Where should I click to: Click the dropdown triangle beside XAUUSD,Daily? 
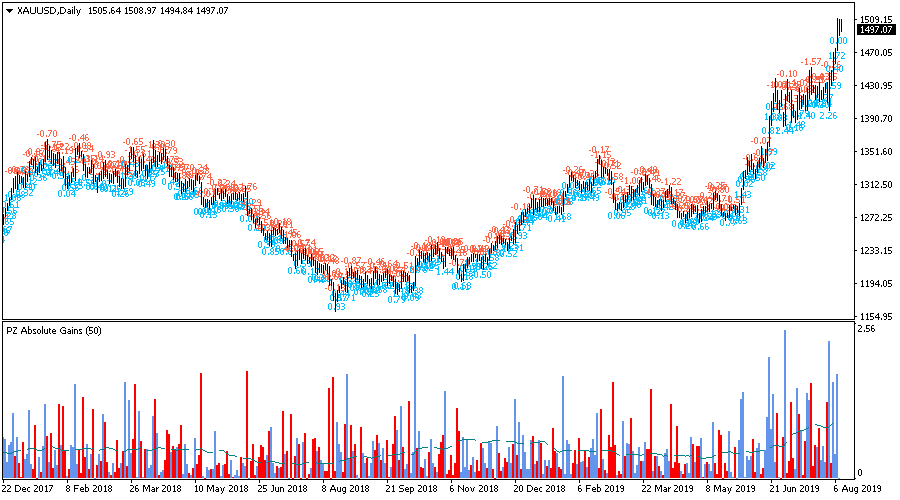(9, 10)
